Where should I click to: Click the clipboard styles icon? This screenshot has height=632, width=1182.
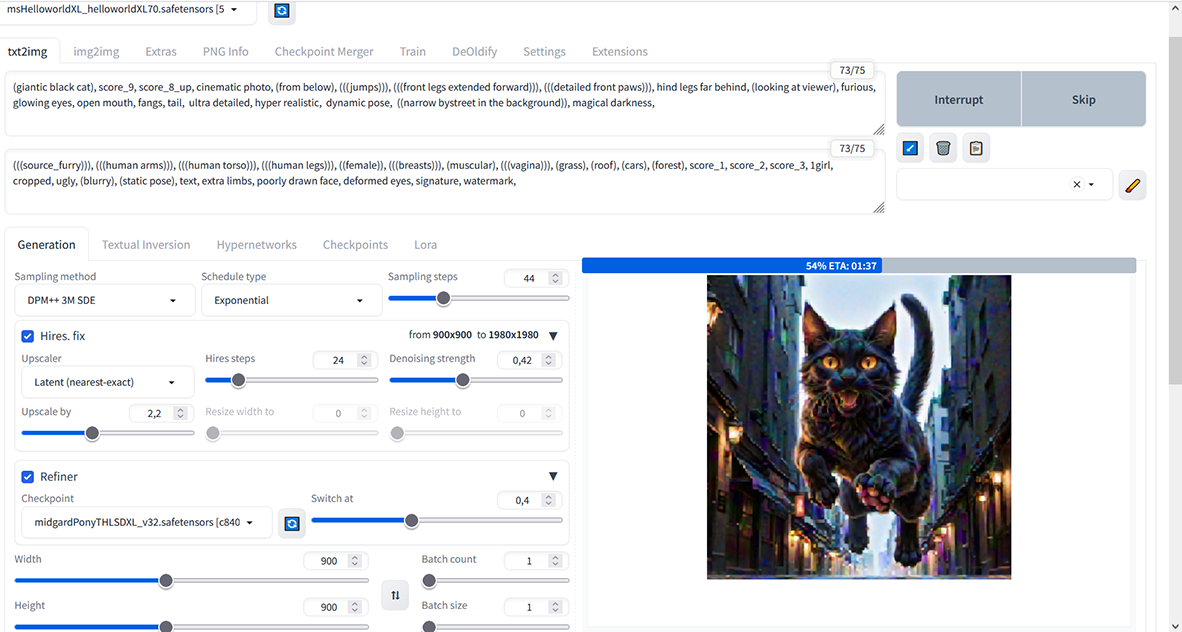(976, 149)
